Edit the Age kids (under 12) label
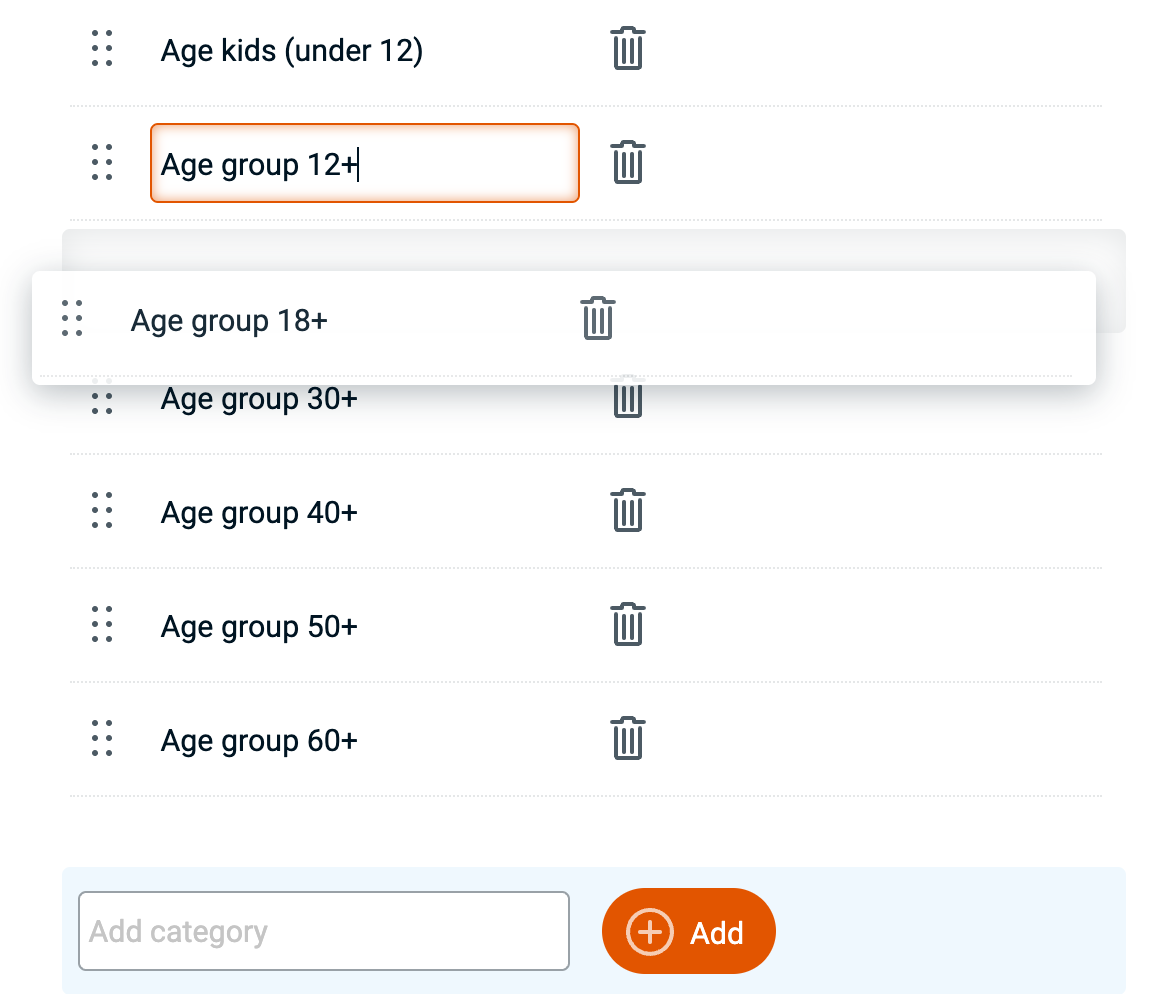The width and height of the screenshot is (1172, 994). [x=291, y=50]
